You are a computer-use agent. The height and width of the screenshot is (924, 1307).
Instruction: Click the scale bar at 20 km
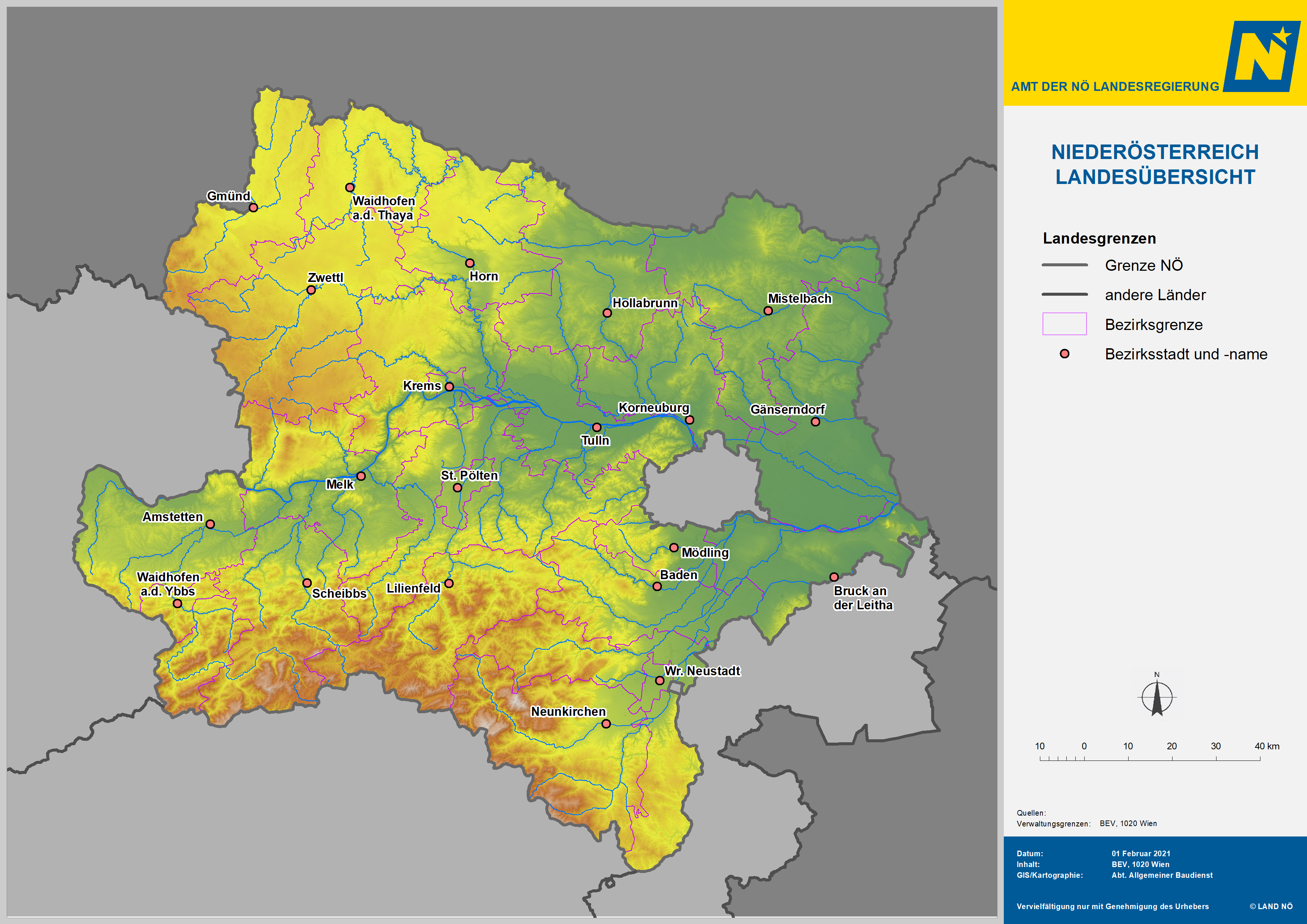(x=1172, y=759)
